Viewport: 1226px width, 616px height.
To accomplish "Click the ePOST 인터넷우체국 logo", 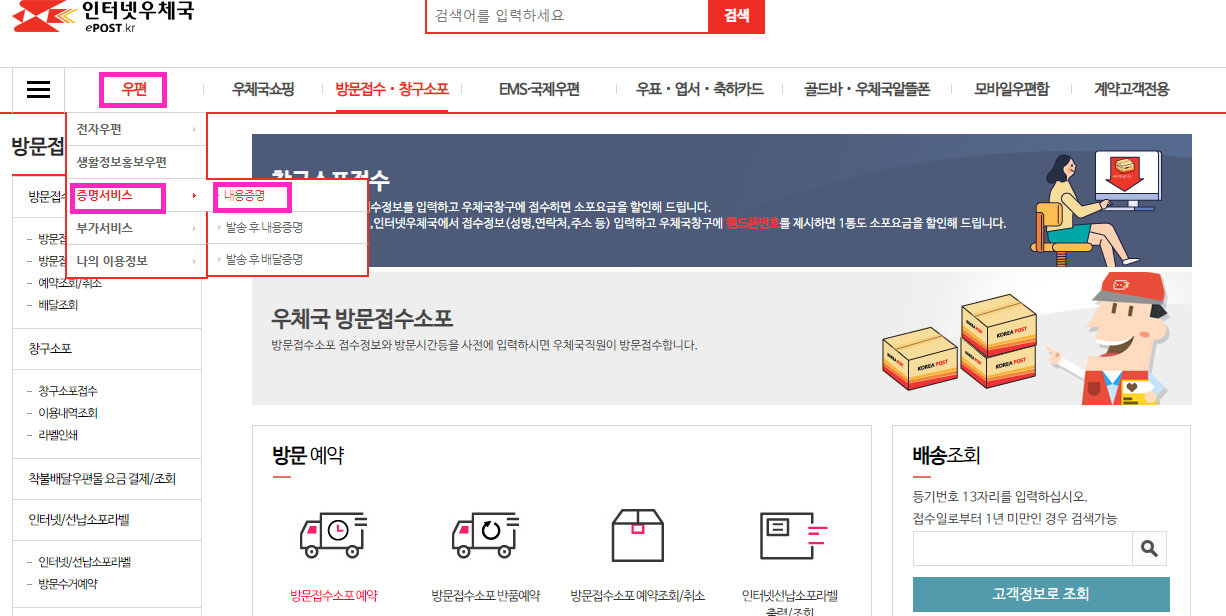I will point(103,16).
